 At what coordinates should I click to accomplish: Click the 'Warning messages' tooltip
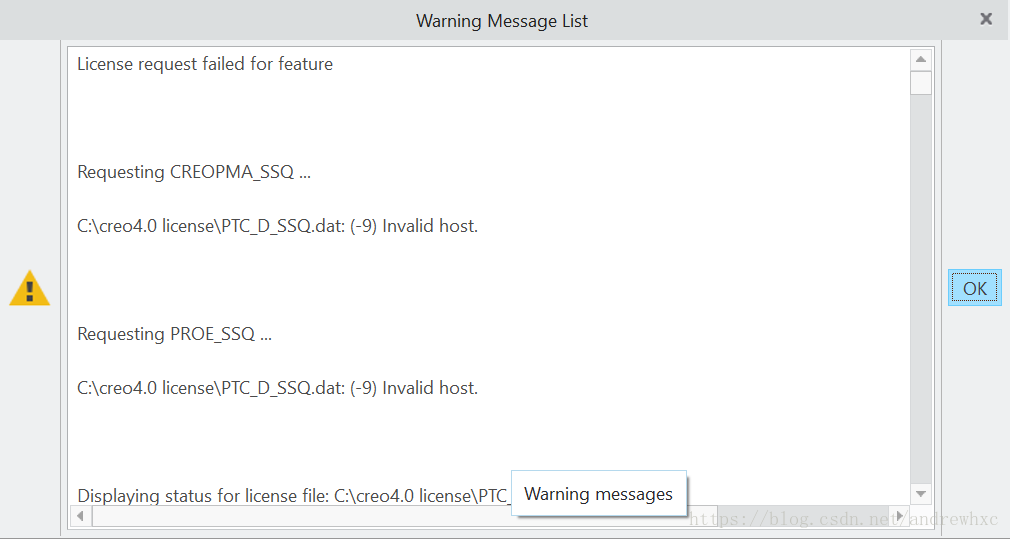pos(598,494)
